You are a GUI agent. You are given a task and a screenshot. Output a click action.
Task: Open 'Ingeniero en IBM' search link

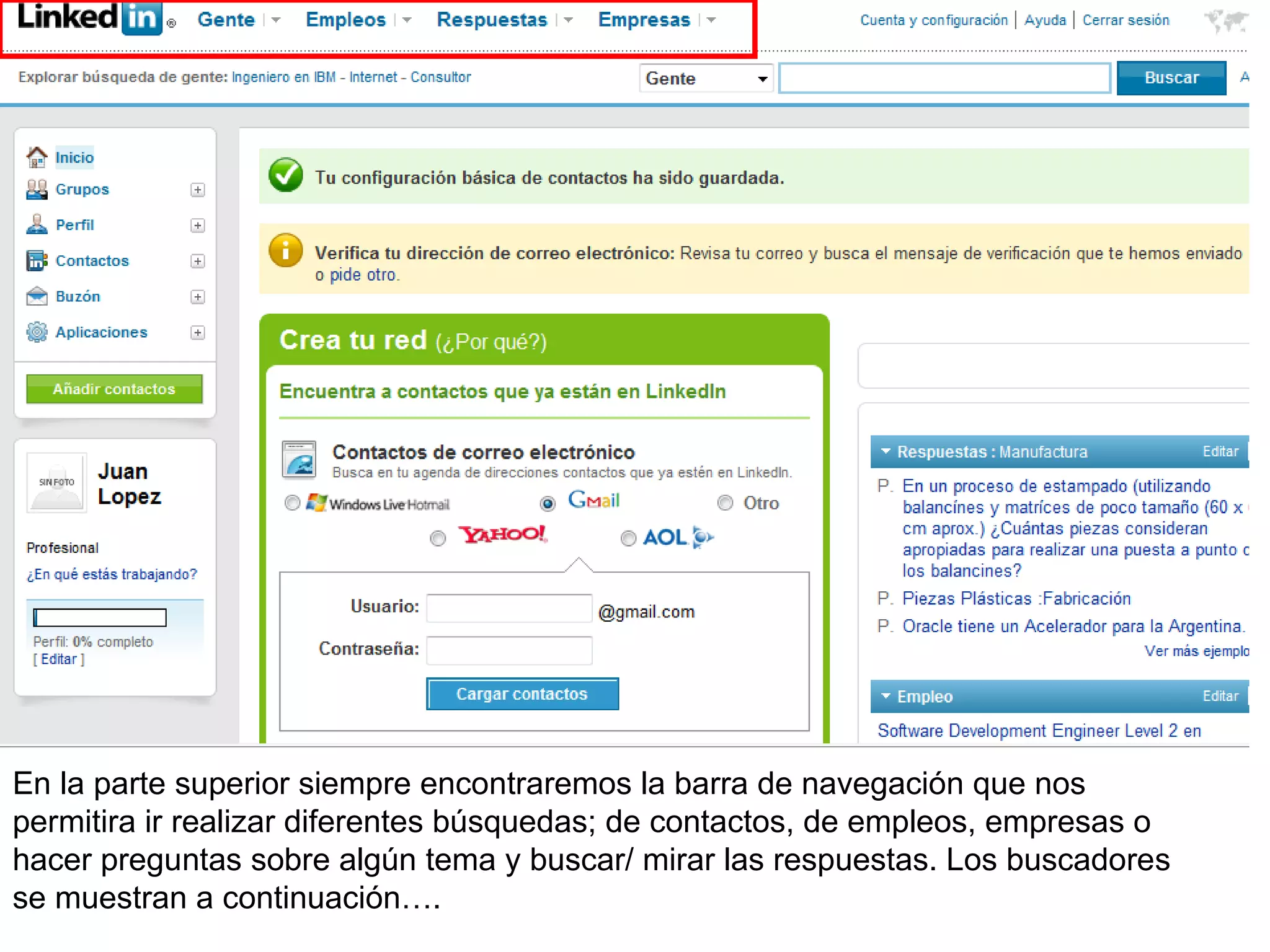tap(283, 77)
